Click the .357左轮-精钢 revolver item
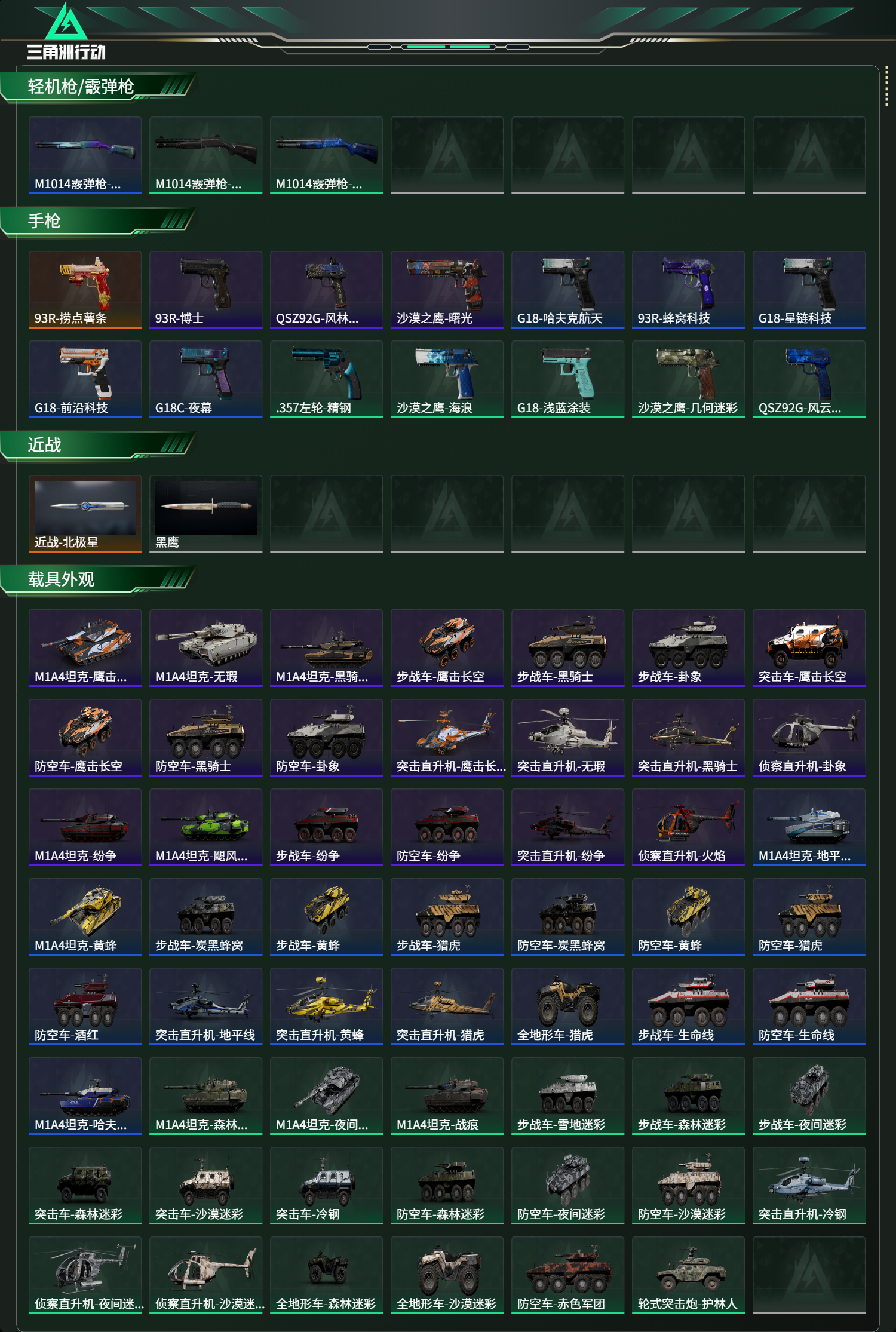This screenshot has height=1332, width=896. (x=326, y=379)
